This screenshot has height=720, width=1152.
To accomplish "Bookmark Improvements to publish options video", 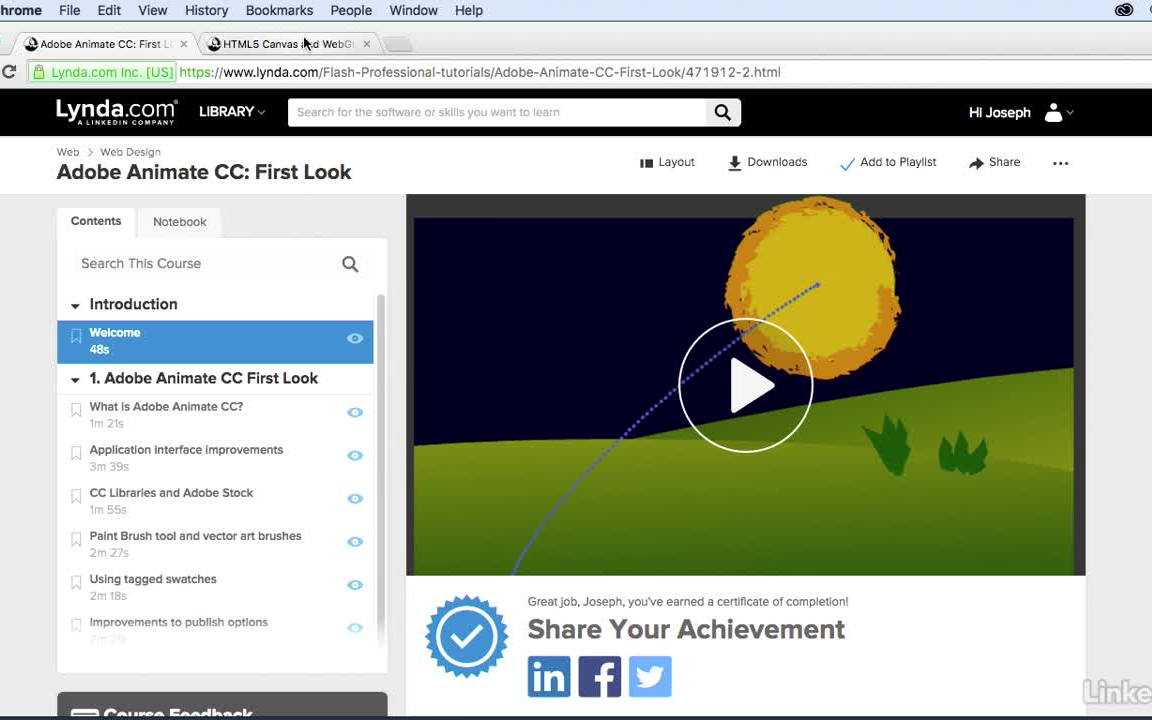I will tap(76, 626).
